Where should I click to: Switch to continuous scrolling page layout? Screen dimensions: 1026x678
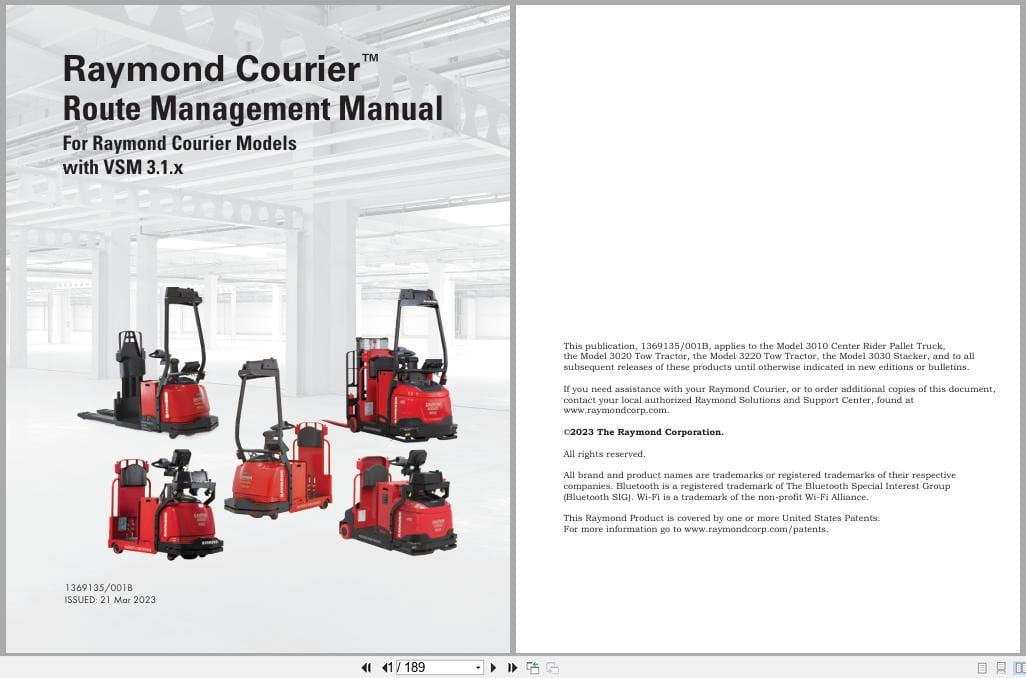(1000, 668)
